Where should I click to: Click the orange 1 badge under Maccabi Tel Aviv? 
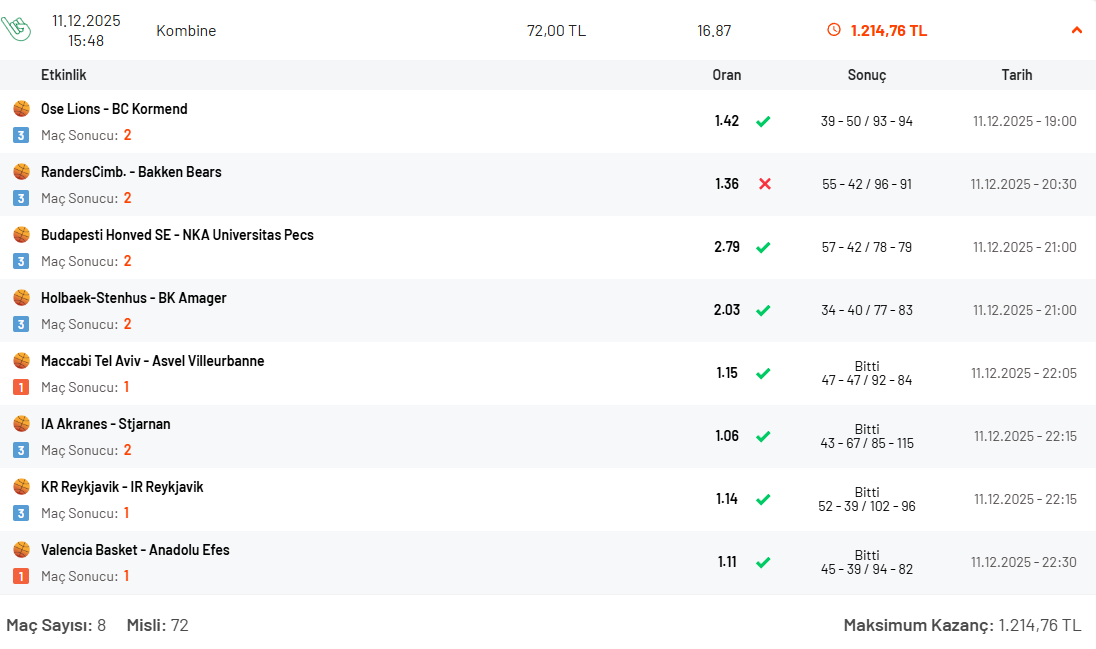[x=21, y=387]
